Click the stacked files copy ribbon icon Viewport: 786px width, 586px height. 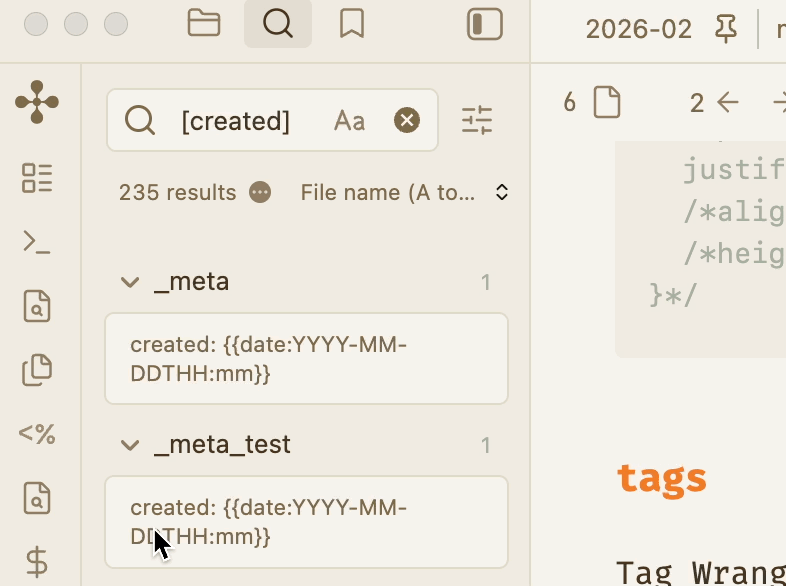pos(37,370)
